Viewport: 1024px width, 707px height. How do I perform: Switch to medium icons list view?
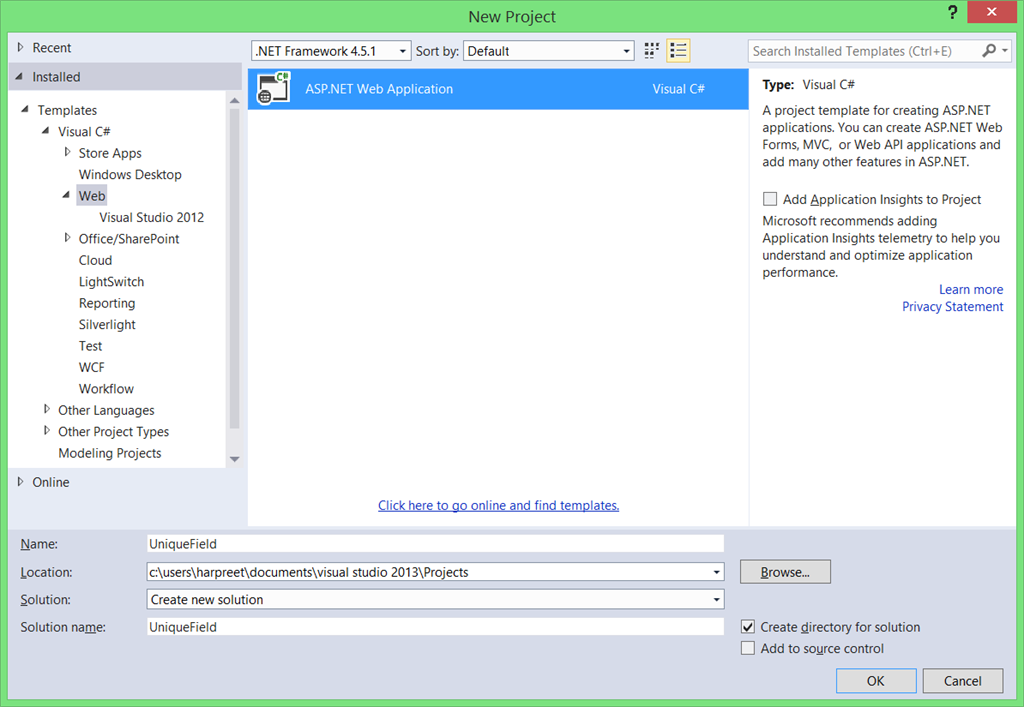tap(679, 51)
